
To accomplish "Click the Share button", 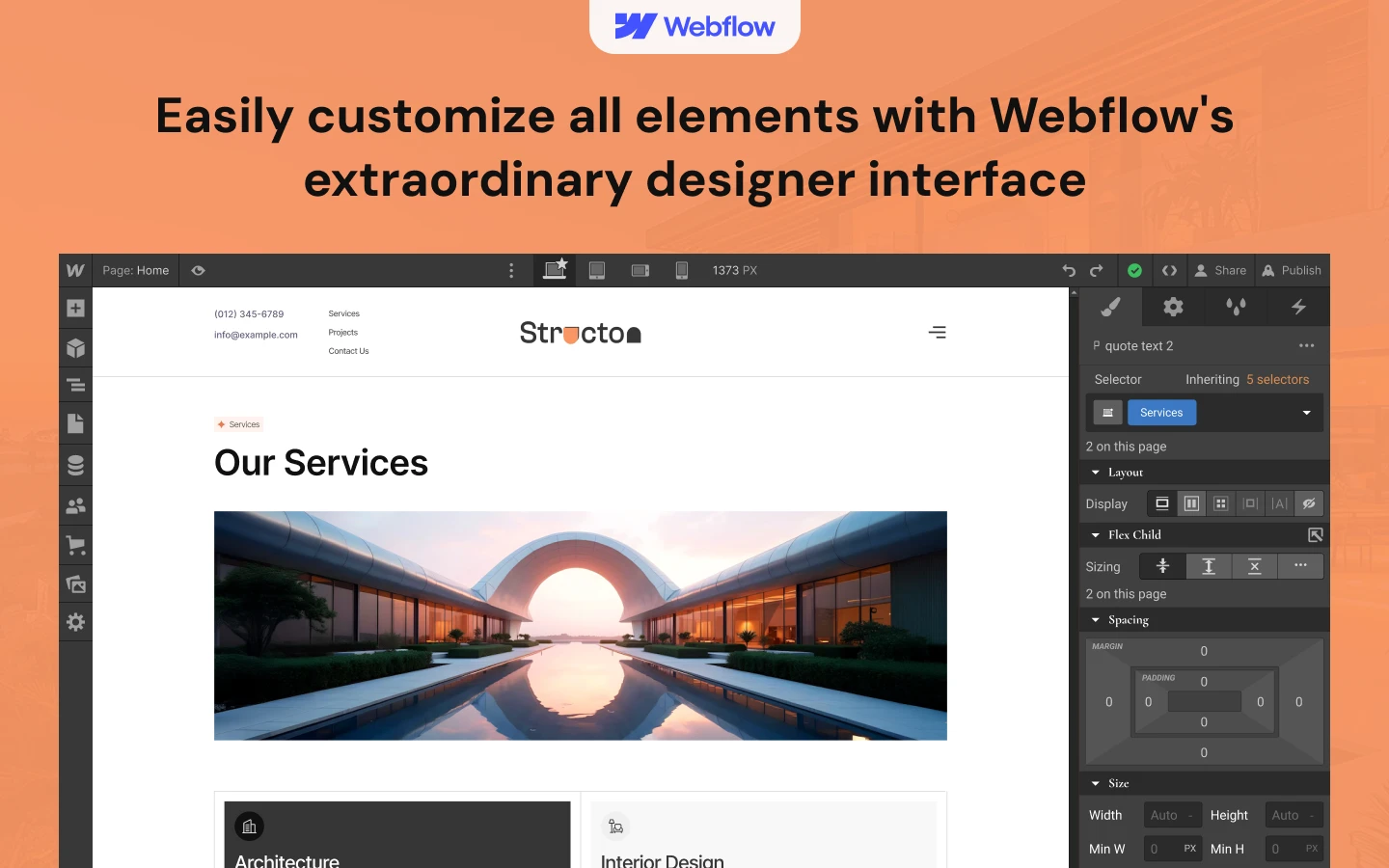I will [1220, 271].
